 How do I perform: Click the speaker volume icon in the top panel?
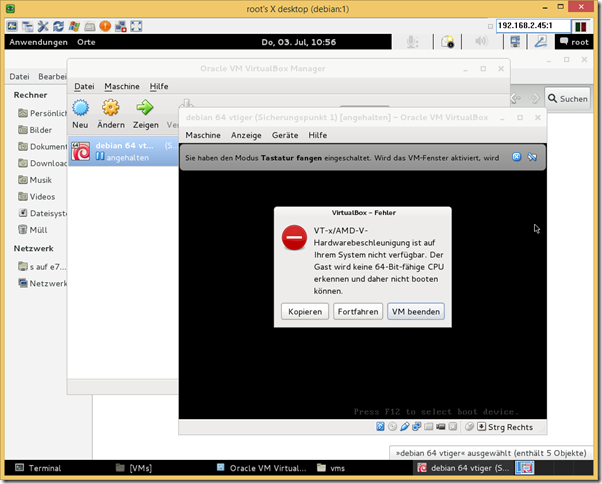coord(481,41)
